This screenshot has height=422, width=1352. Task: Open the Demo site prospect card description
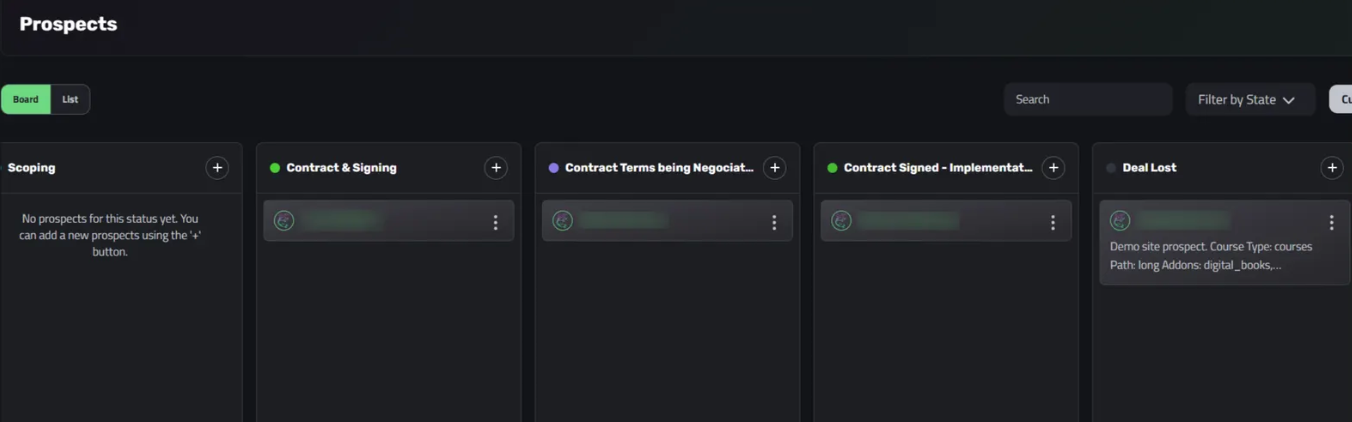coord(1211,256)
